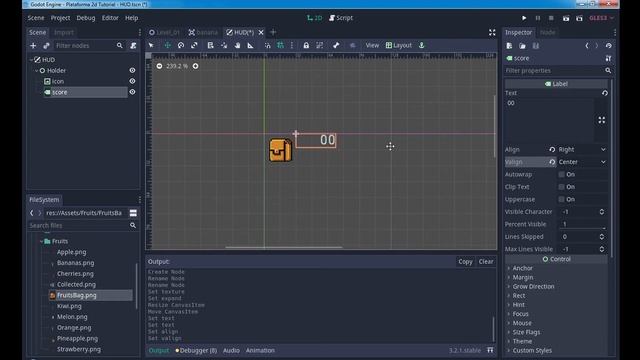Pause the running scene

538,18
